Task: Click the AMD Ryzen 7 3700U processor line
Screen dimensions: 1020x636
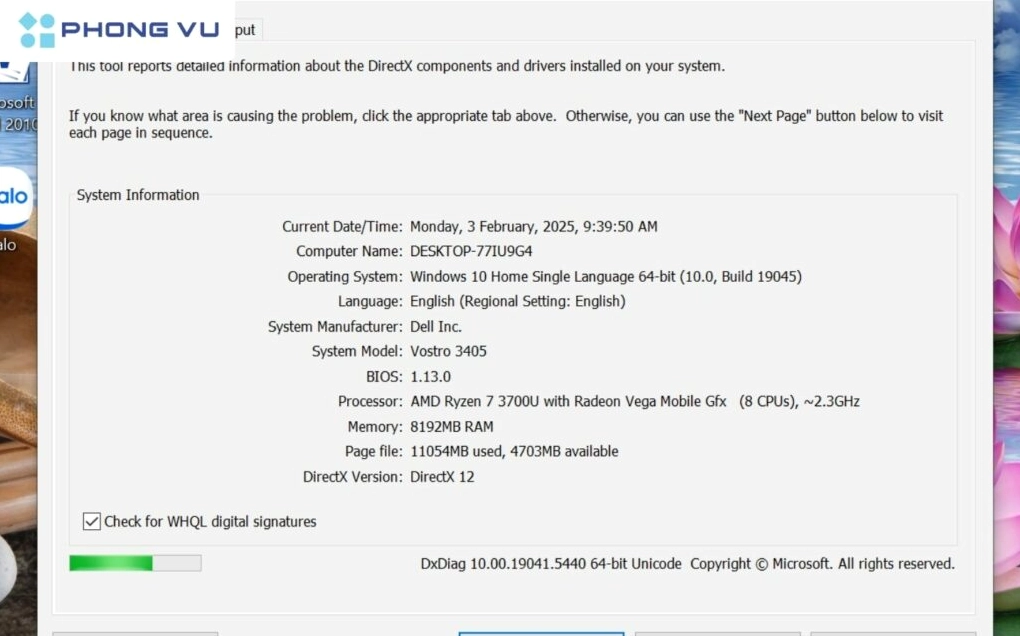Action: tap(634, 401)
